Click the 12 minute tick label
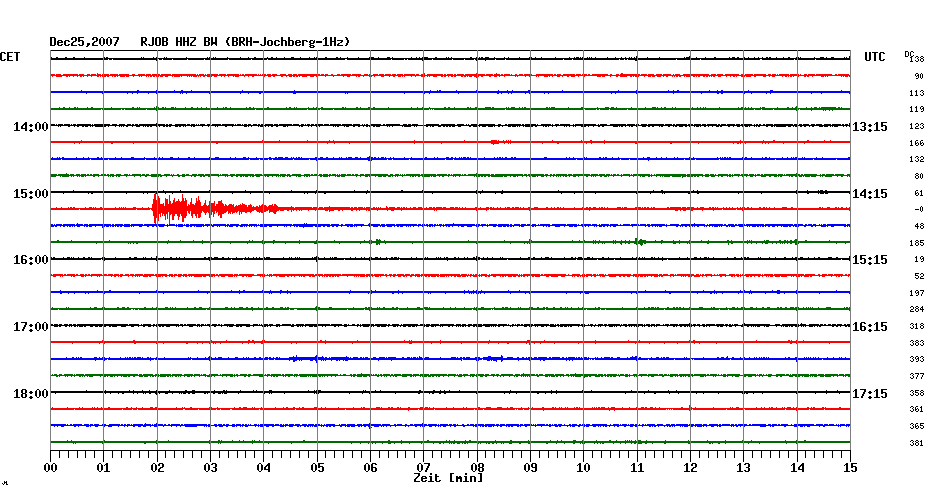The height and width of the screenshot is (494, 930). 690,468
